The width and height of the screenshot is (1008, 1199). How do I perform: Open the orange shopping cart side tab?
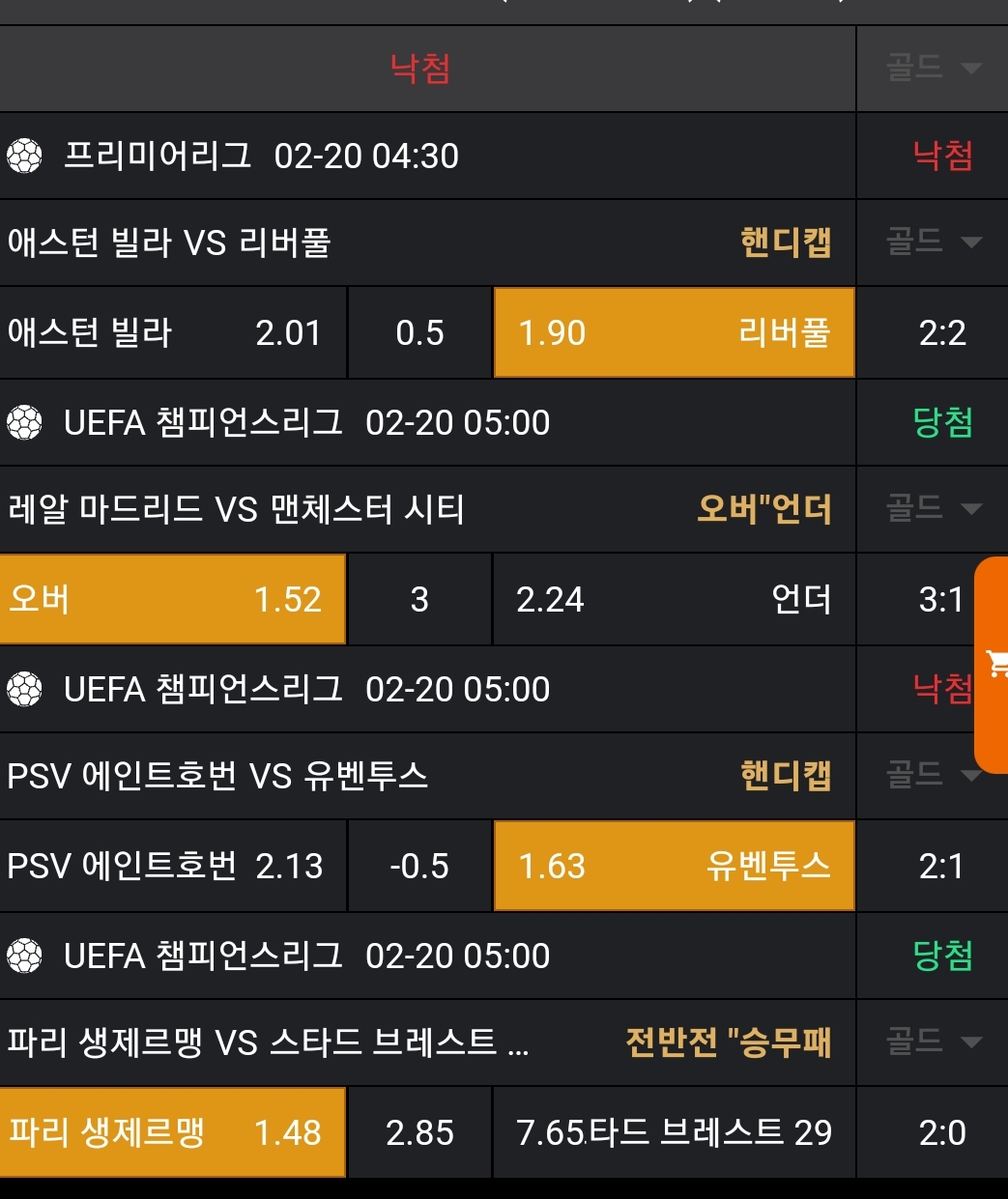pos(993,665)
